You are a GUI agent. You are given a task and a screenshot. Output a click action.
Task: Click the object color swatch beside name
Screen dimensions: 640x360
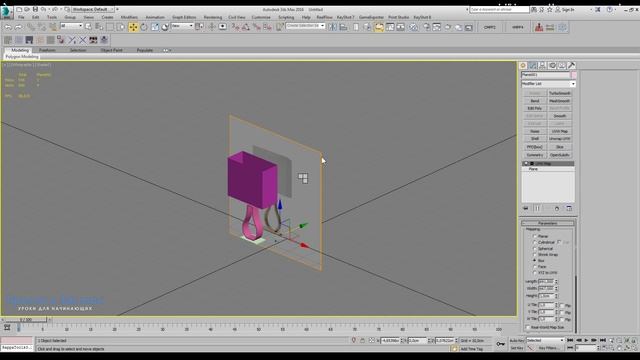573,75
